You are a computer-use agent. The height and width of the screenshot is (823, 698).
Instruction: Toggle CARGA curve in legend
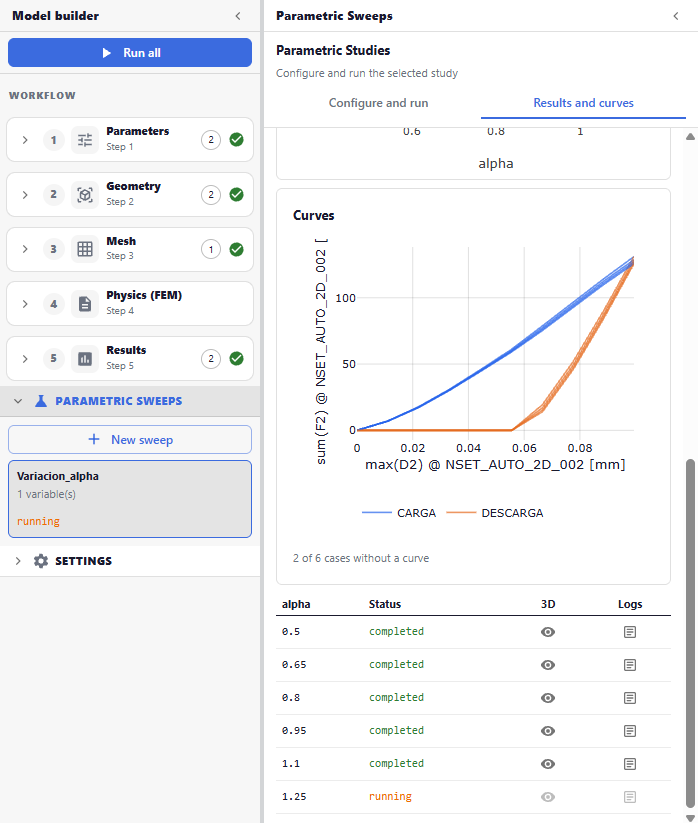[x=399, y=513]
